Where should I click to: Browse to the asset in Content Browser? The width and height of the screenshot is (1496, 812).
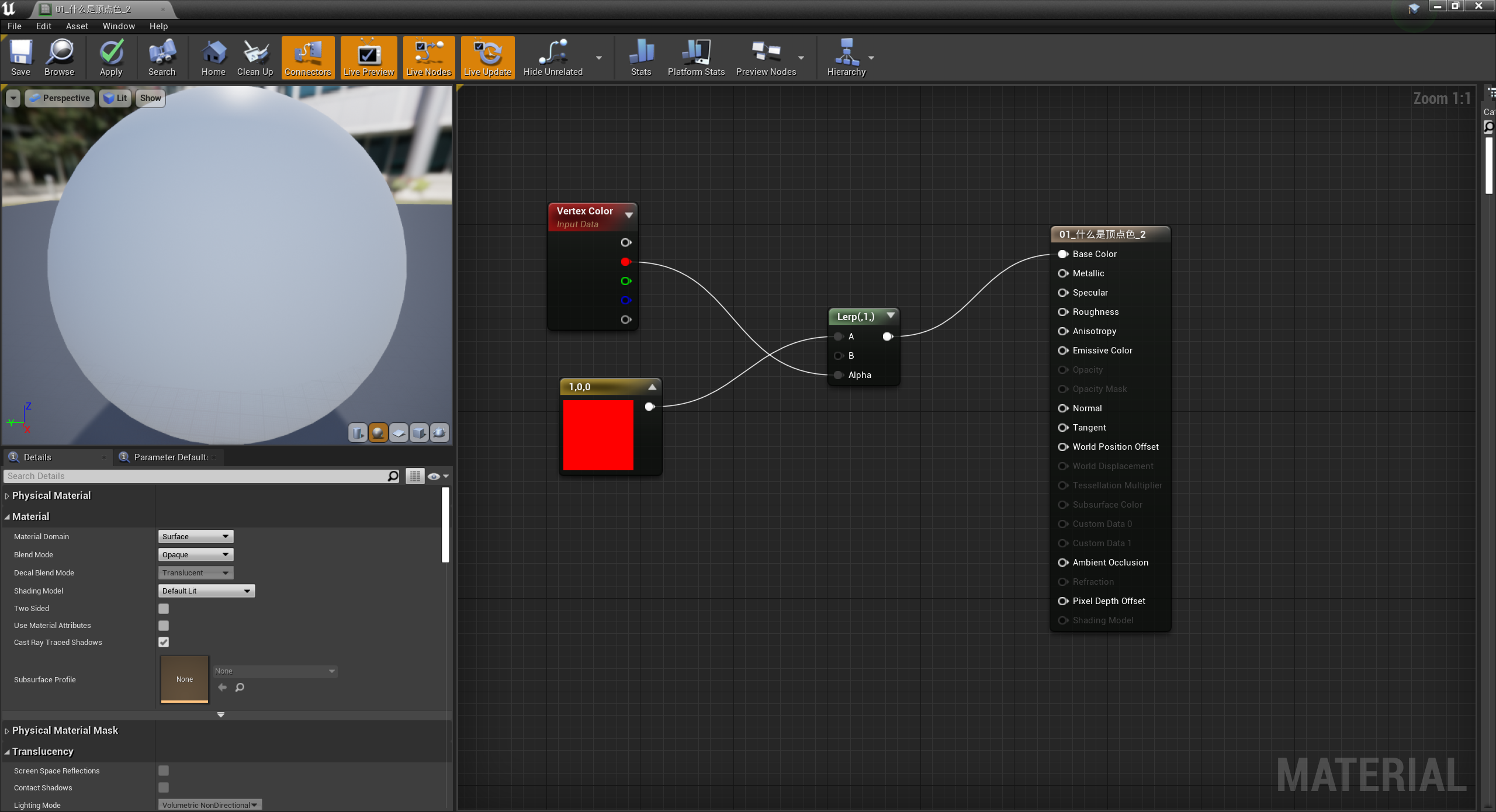click(x=58, y=57)
